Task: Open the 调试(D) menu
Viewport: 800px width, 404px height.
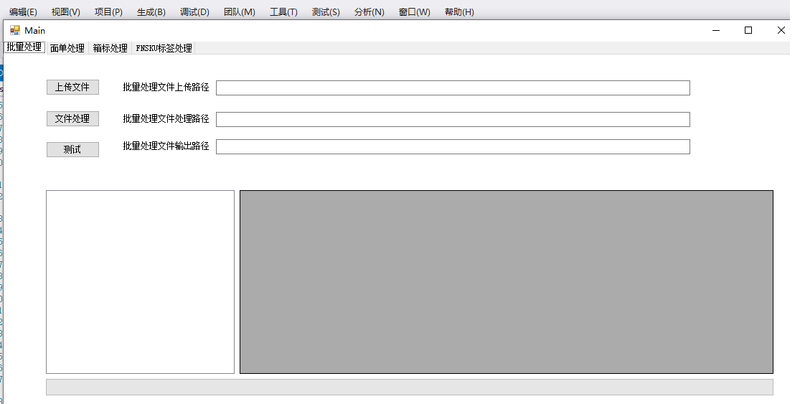Action: click(194, 12)
